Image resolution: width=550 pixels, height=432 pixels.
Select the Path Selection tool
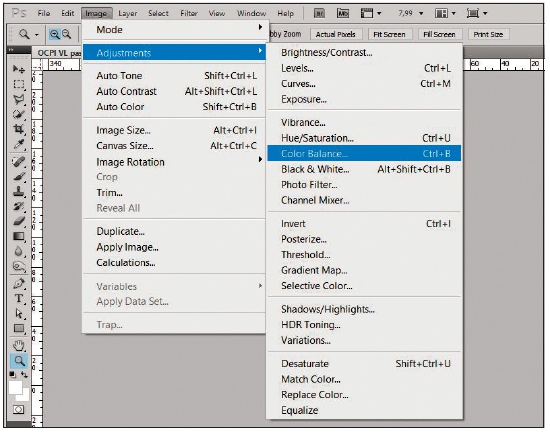(x=19, y=313)
